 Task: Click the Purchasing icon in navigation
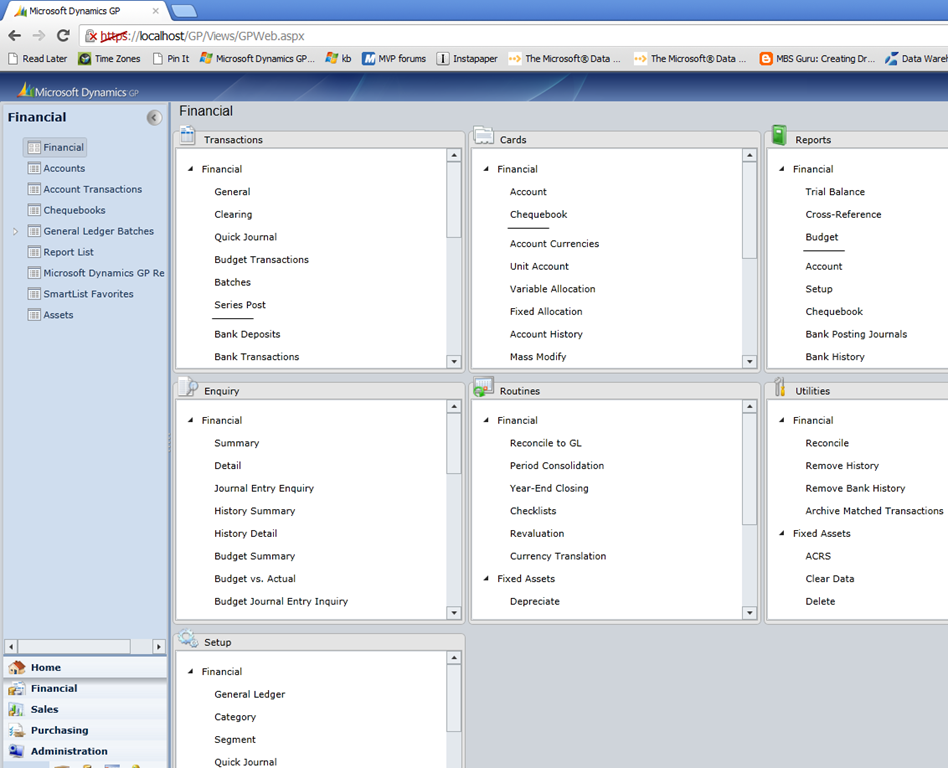[x=16, y=731]
